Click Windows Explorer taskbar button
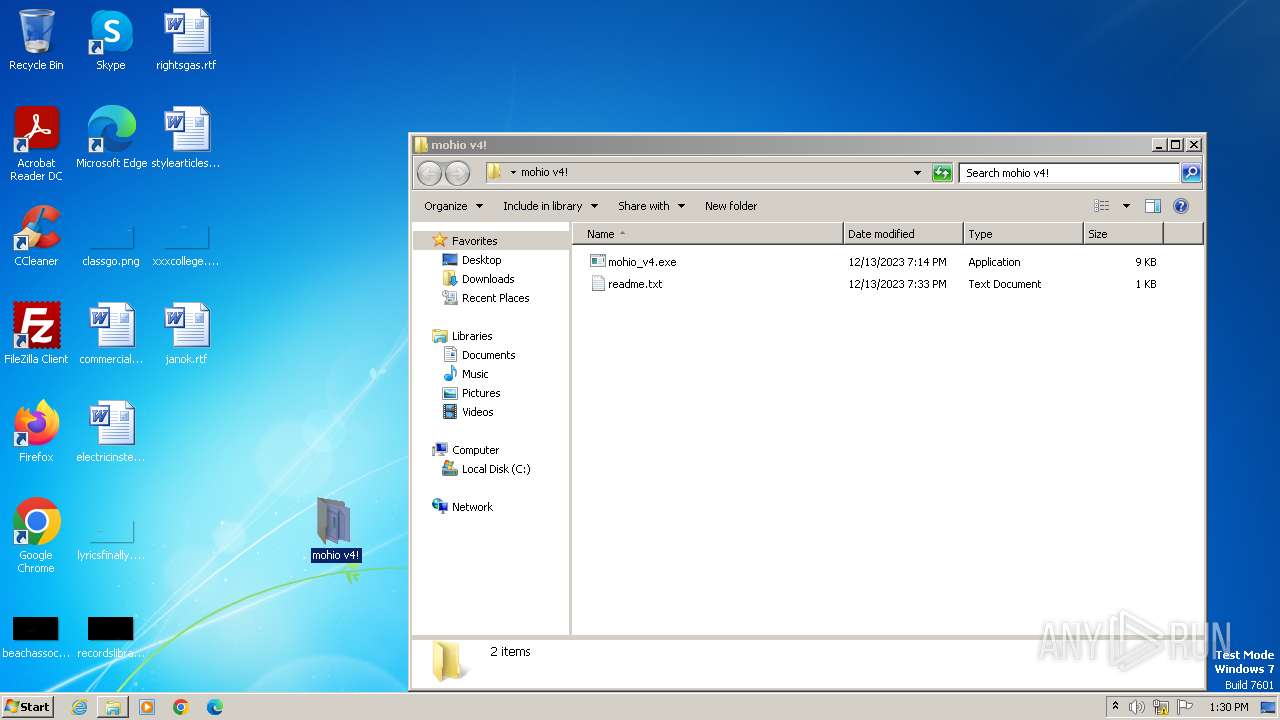 (x=113, y=707)
